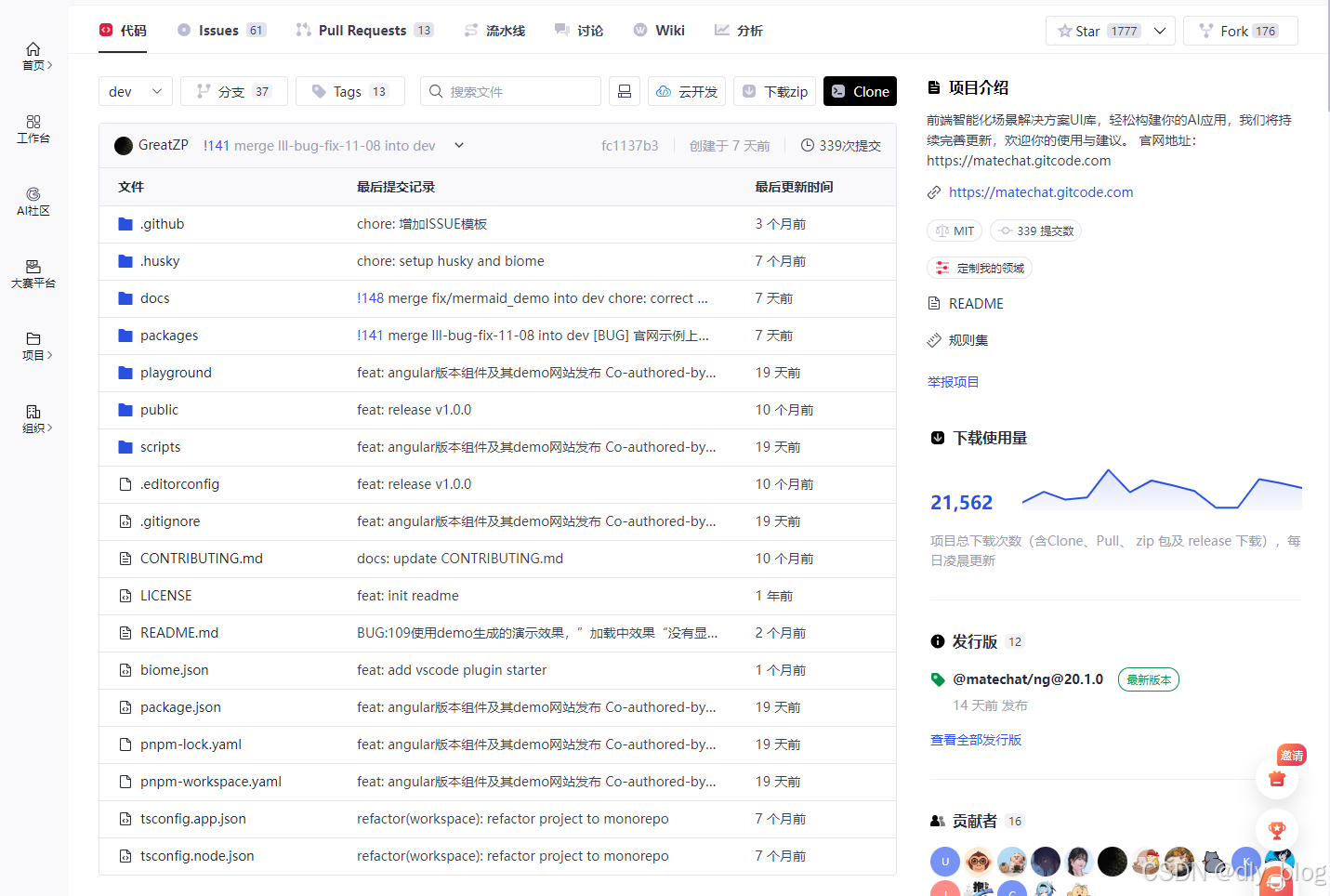
Task: Switch to the 代码 tab
Action: [123, 31]
